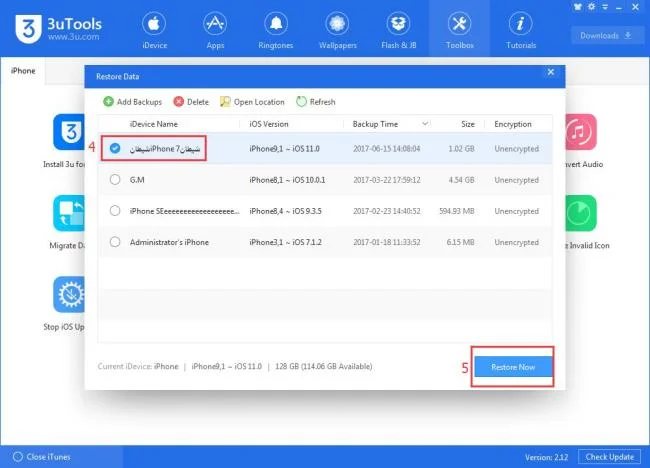The image size is (650, 468).
Task: Open the Ringtones section
Action: click(x=276, y=30)
